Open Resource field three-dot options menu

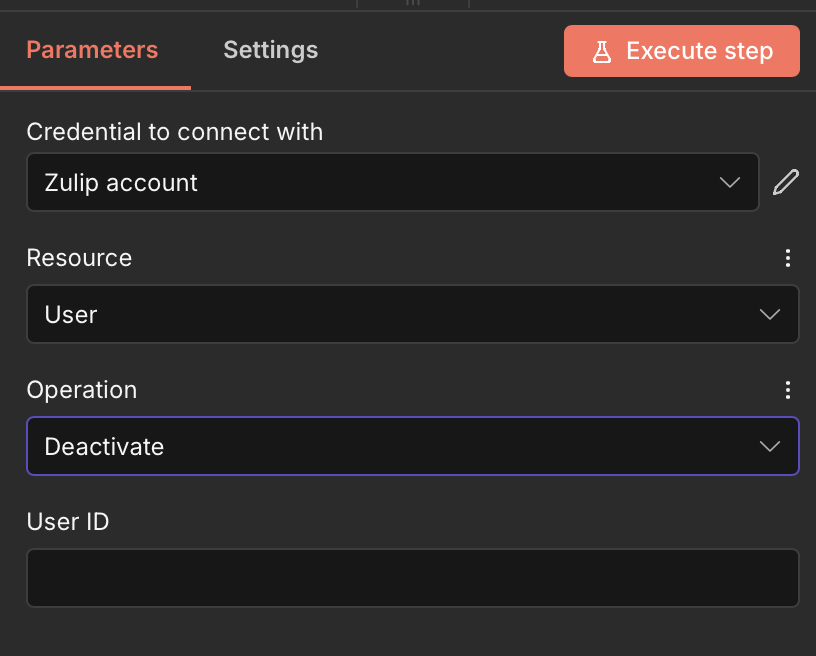tap(787, 258)
